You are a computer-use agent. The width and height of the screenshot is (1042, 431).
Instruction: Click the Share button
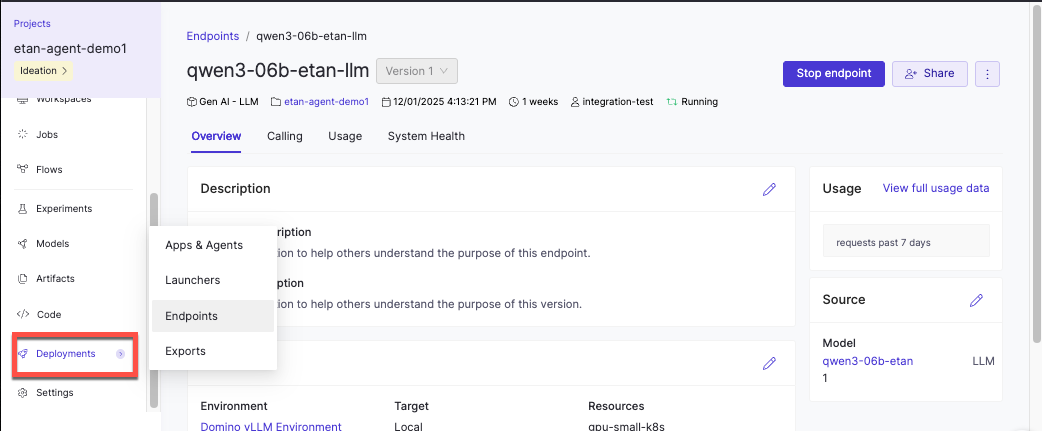[929, 74]
